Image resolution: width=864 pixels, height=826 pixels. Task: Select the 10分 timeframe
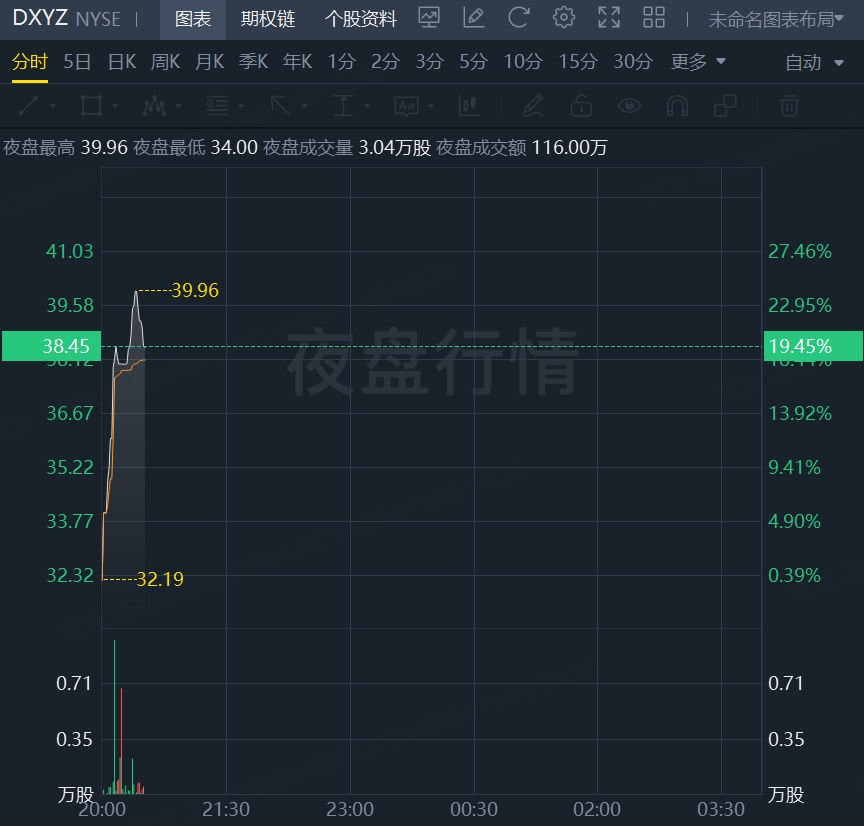pos(523,61)
